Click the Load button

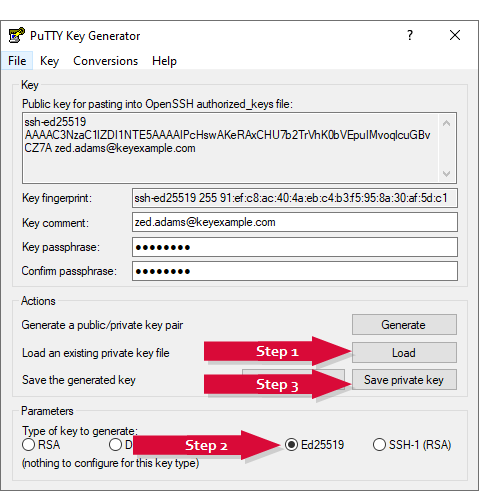coord(404,352)
